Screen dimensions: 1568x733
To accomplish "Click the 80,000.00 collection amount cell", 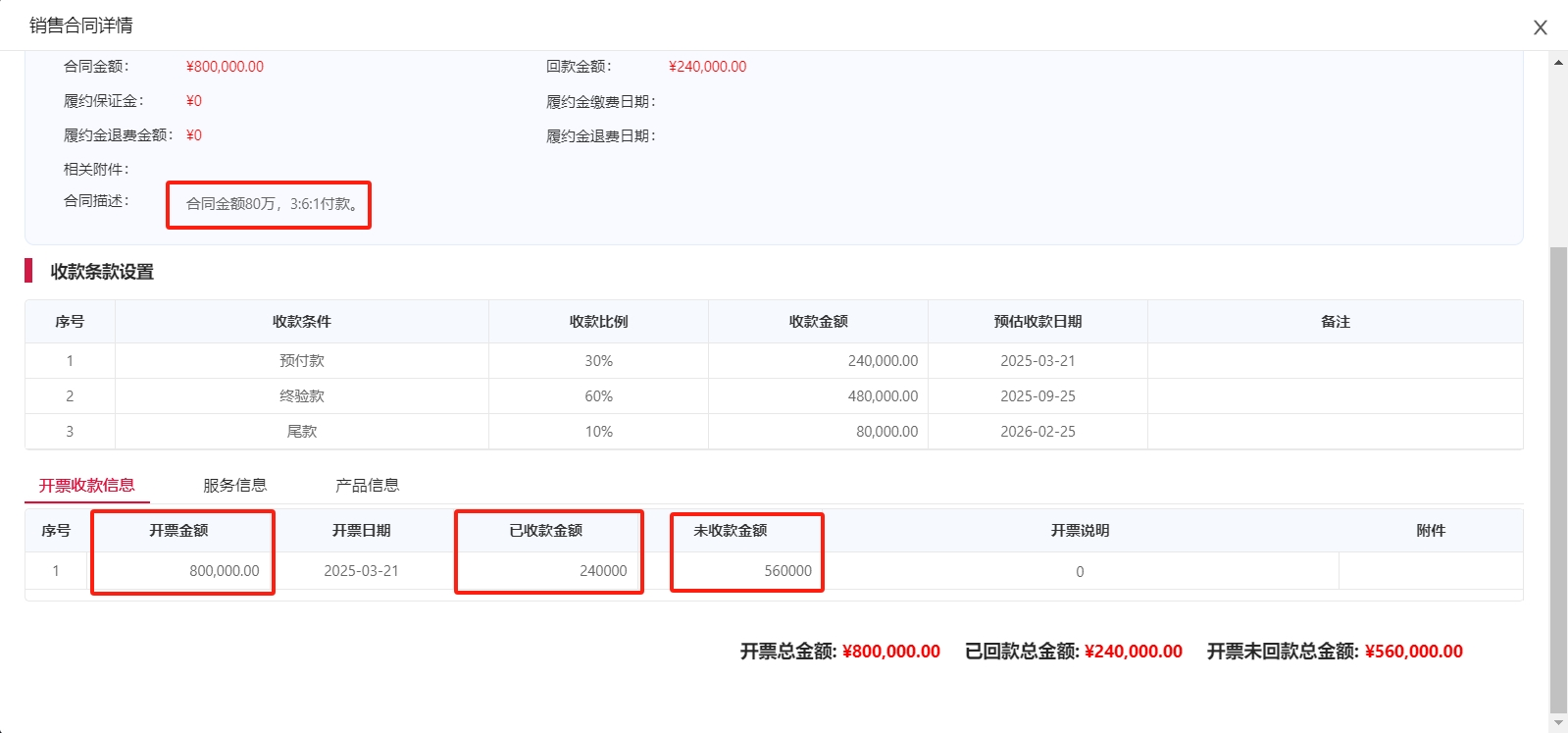I will pyautogui.click(x=819, y=432).
